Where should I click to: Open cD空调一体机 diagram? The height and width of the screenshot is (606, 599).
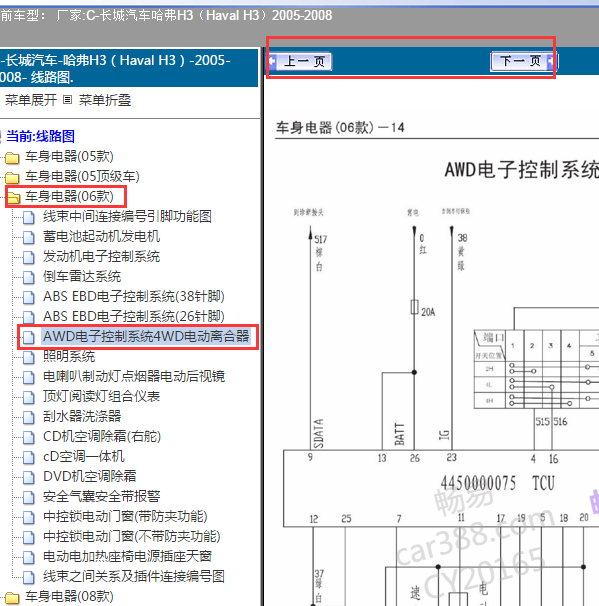[x=83, y=456]
